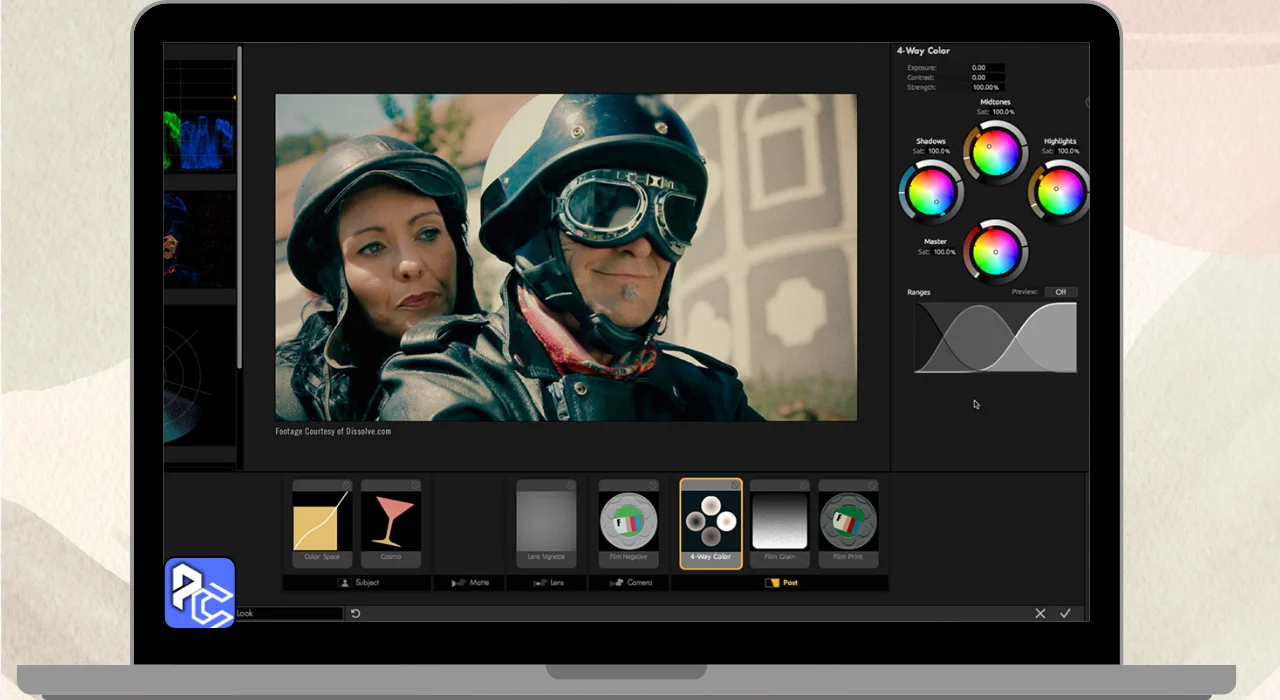This screenshot has width=1280, height=700.
Task: Disable the Film Grain tool via its corner toggle
Action: [x=802, y=486]
